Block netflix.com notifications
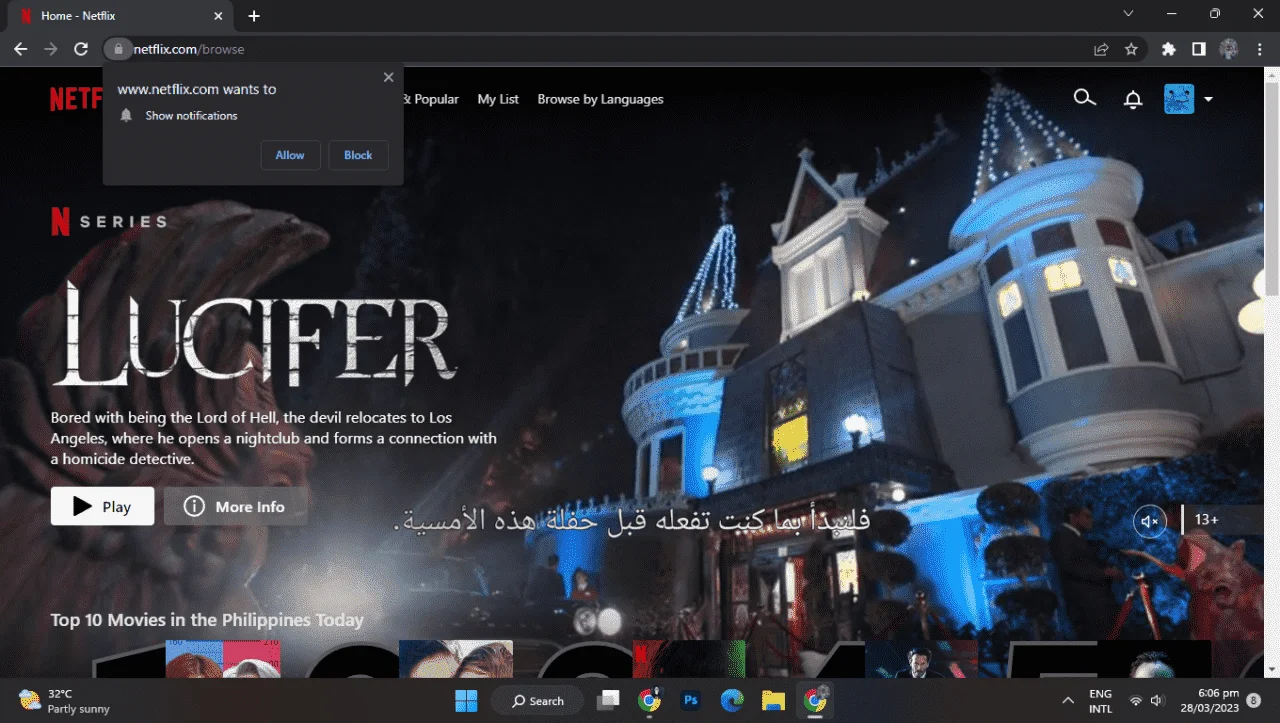The image size is (1280, 723). click(x=358, y=155)
